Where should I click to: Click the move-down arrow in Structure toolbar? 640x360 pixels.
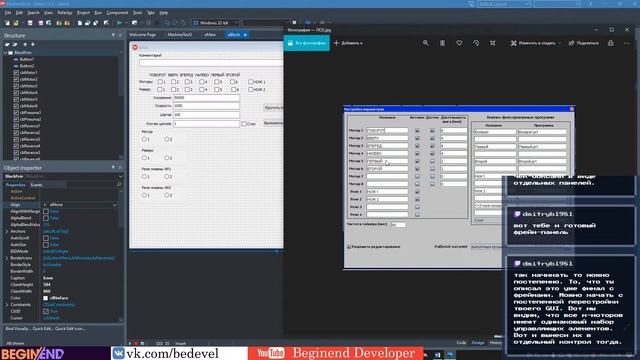point(33,44)
